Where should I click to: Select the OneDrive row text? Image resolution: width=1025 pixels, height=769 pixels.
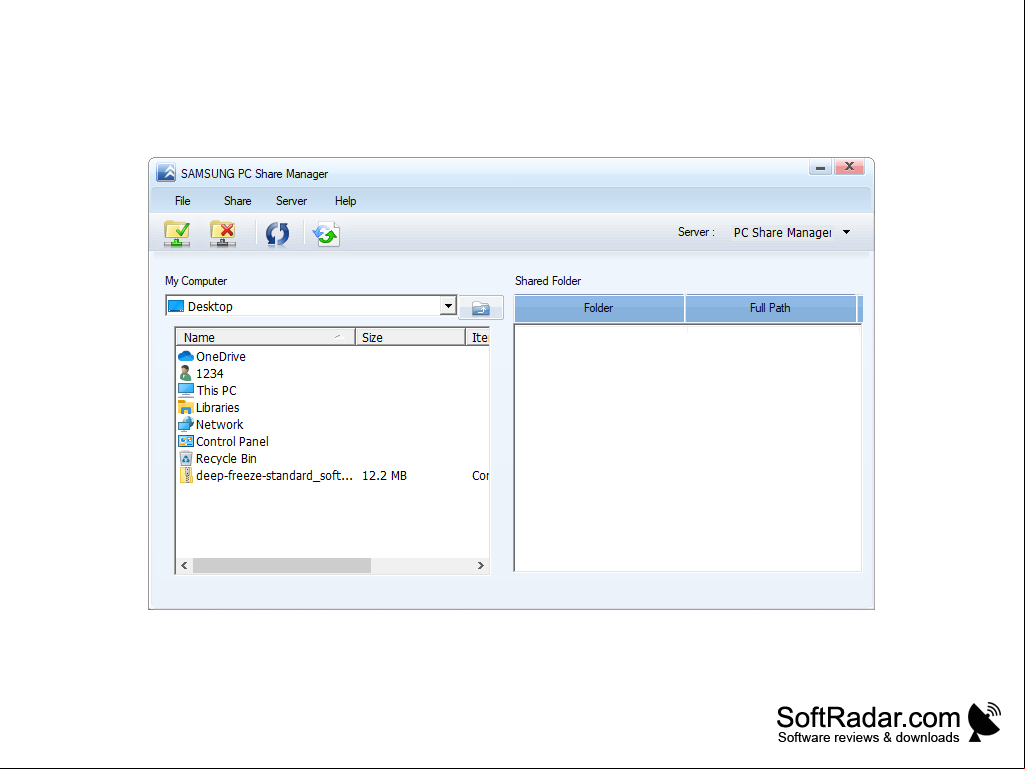[221, 356]
